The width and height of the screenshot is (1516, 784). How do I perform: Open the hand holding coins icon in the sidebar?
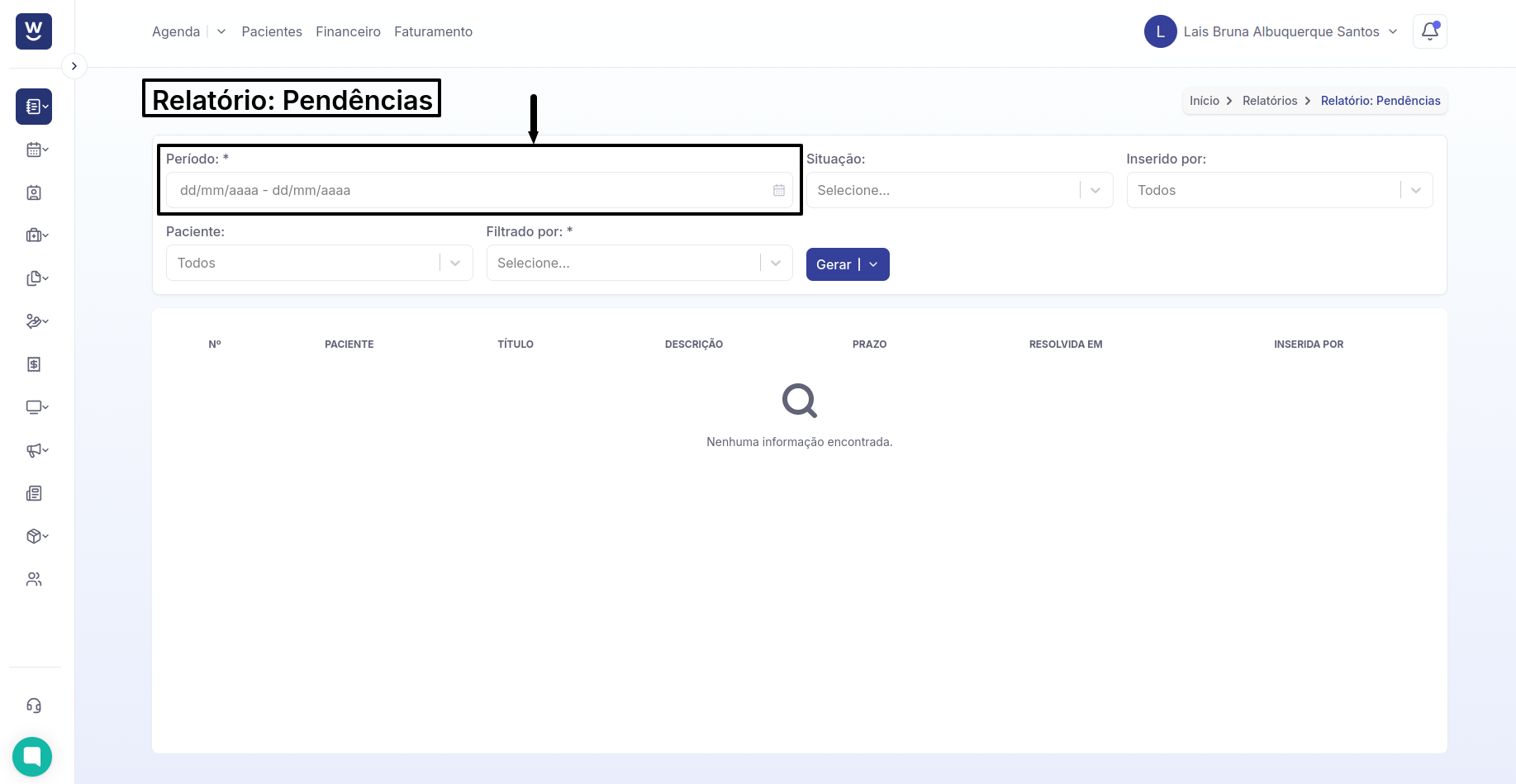[x=34, y=321]
